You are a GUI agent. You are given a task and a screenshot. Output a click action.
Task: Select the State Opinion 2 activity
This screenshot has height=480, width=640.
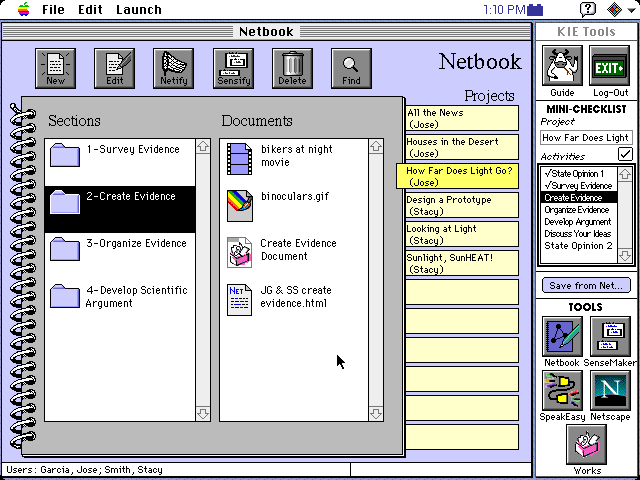click(579, 246)
